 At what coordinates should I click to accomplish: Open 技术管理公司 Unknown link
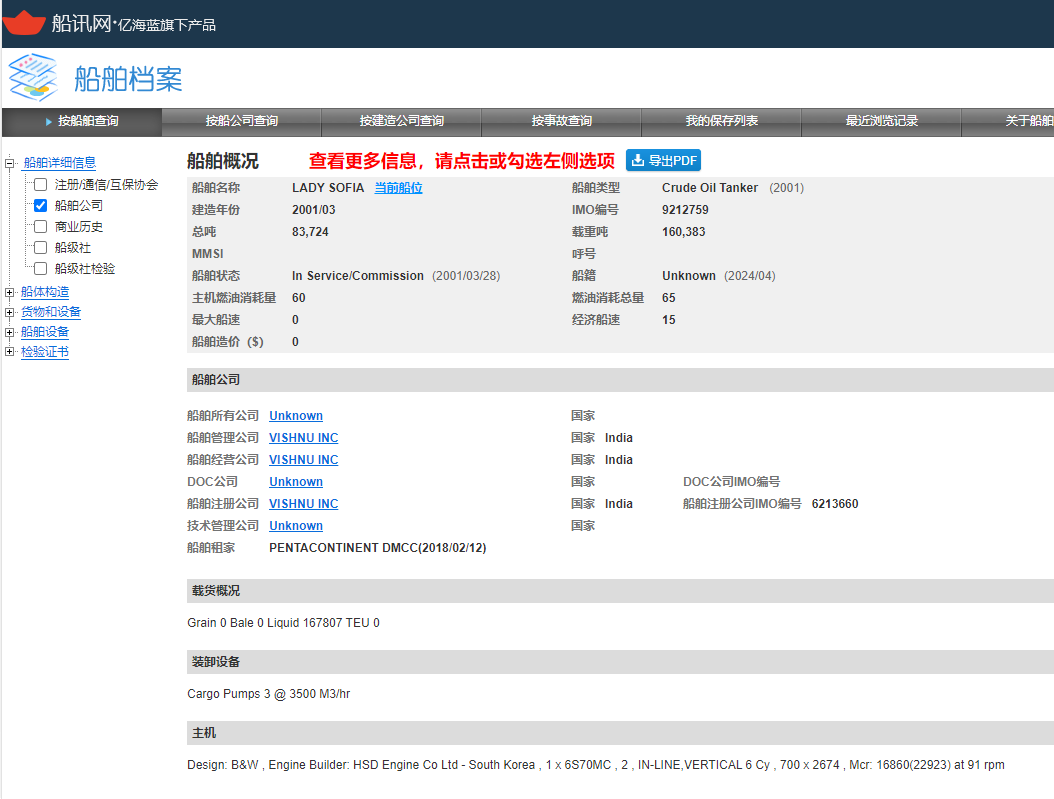click(x=296, y=525)
